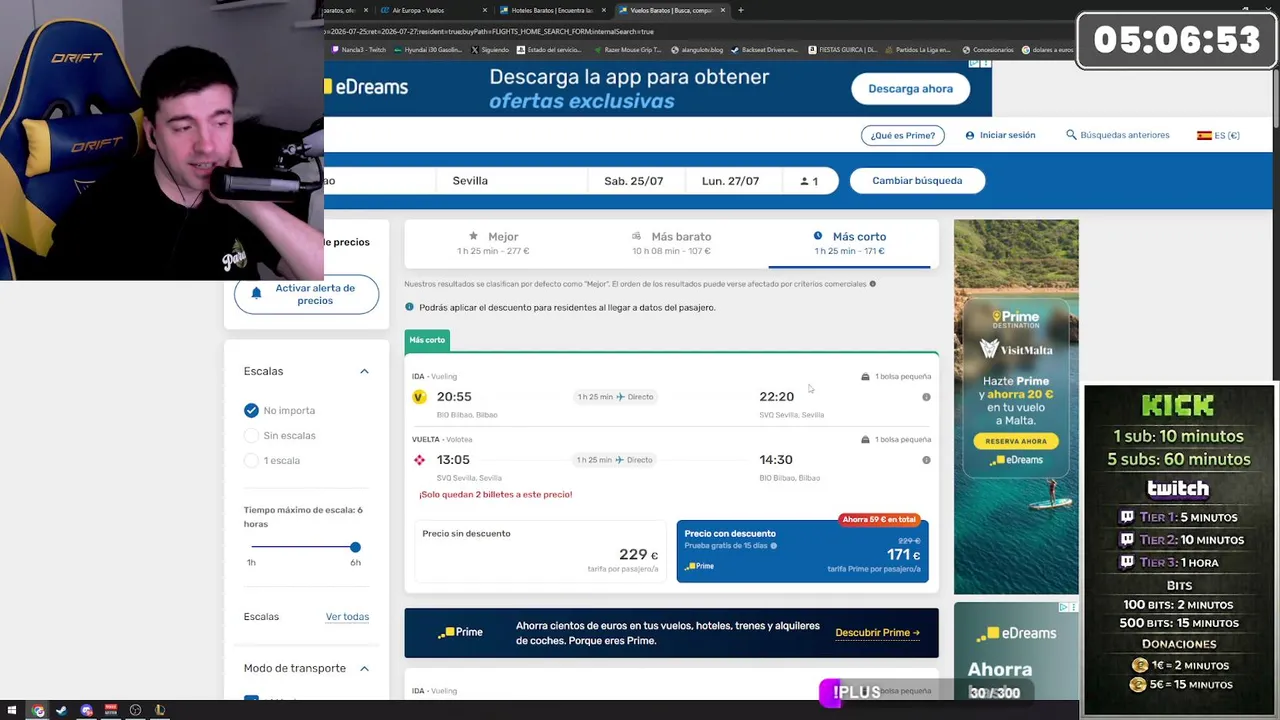
Task: Click the baggage icon on the Volotea return flight
Action: click(865, 440)
